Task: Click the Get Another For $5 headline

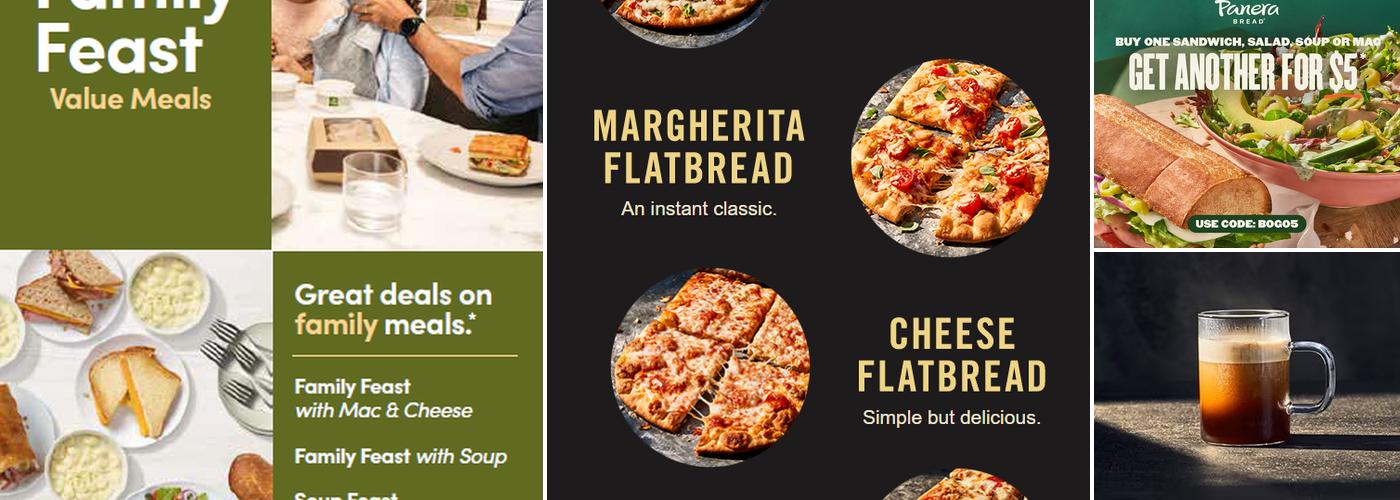Action: 1243,72
